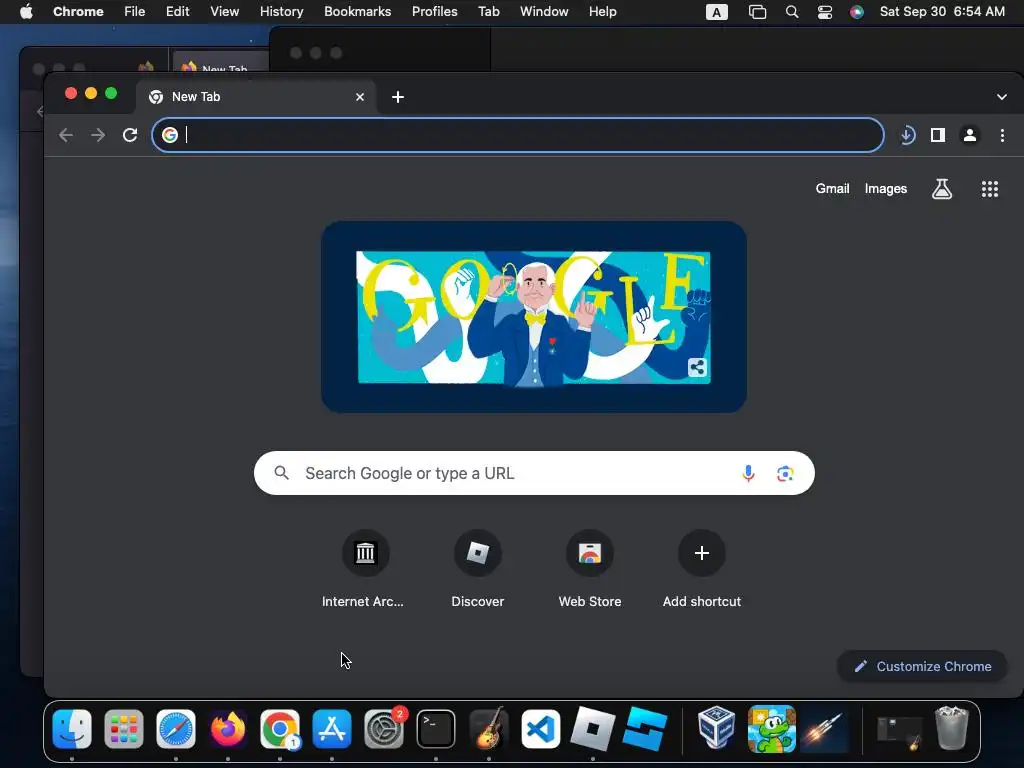1024x768 pixels.
Task: Open App Store in the Dock
Action: [332, 729]
